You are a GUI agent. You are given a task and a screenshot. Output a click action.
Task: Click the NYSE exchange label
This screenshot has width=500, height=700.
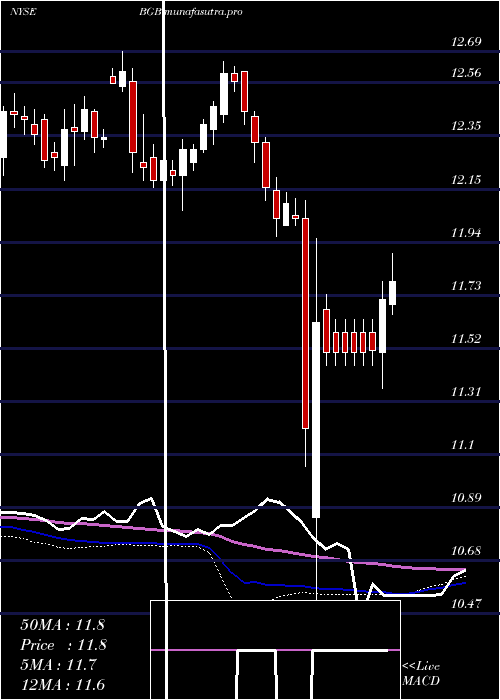point(23,12)
